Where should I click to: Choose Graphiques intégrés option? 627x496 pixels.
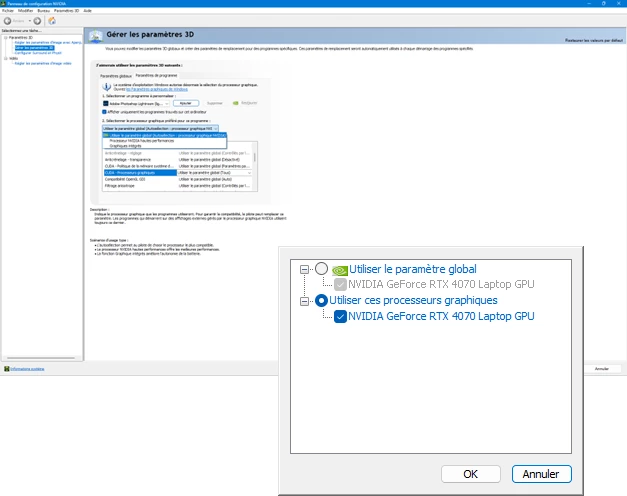click(x=126, y=146)
